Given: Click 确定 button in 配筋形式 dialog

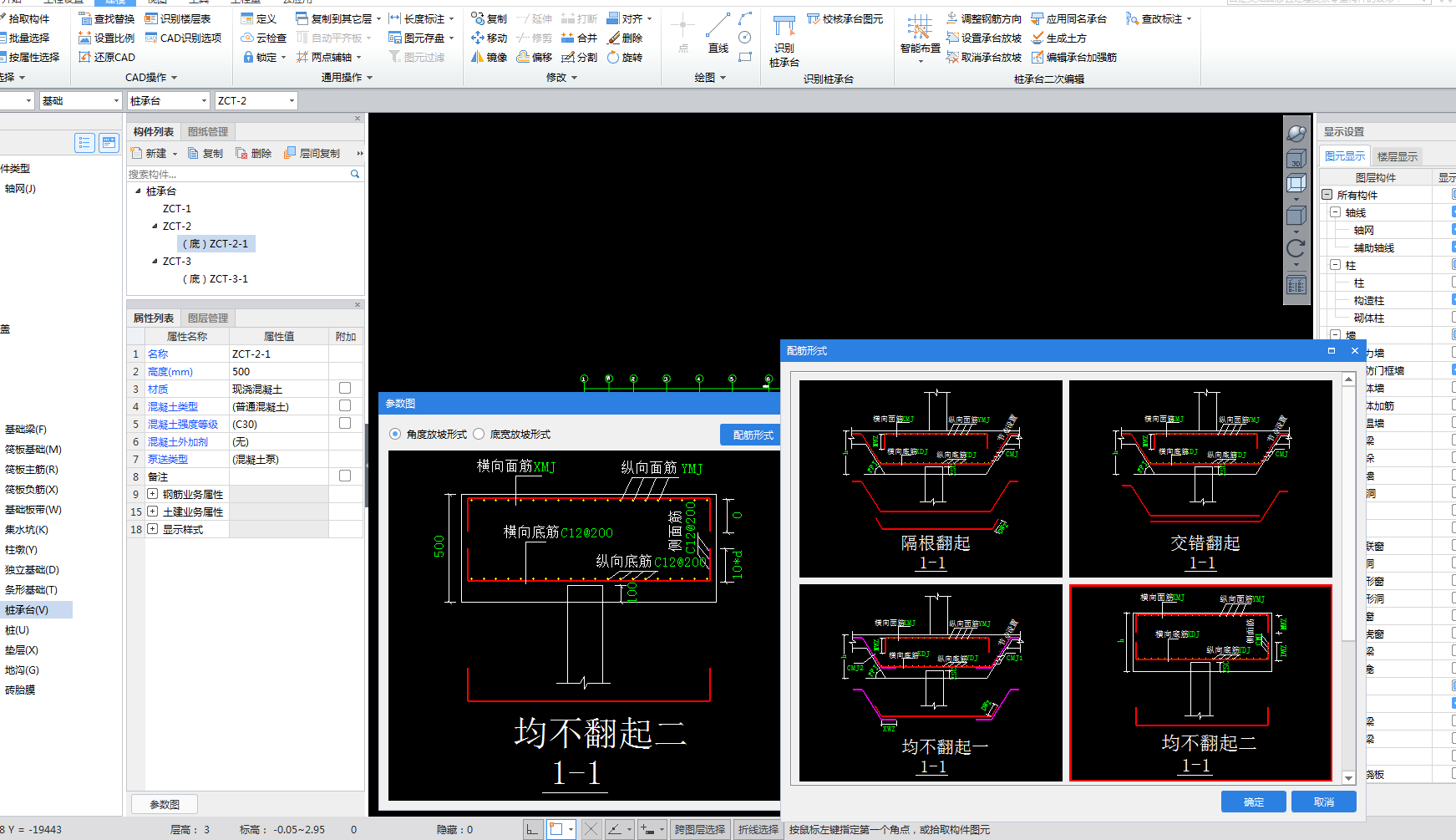Looking at the screenshot, I should [1253, 802].
